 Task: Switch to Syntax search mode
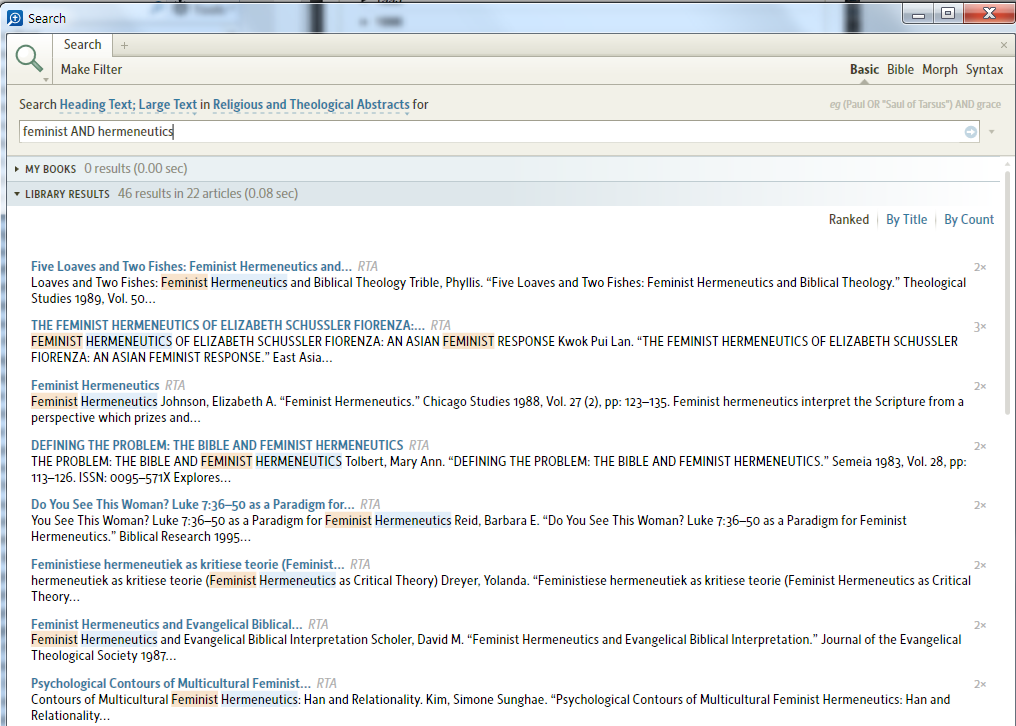coord(984,69)
